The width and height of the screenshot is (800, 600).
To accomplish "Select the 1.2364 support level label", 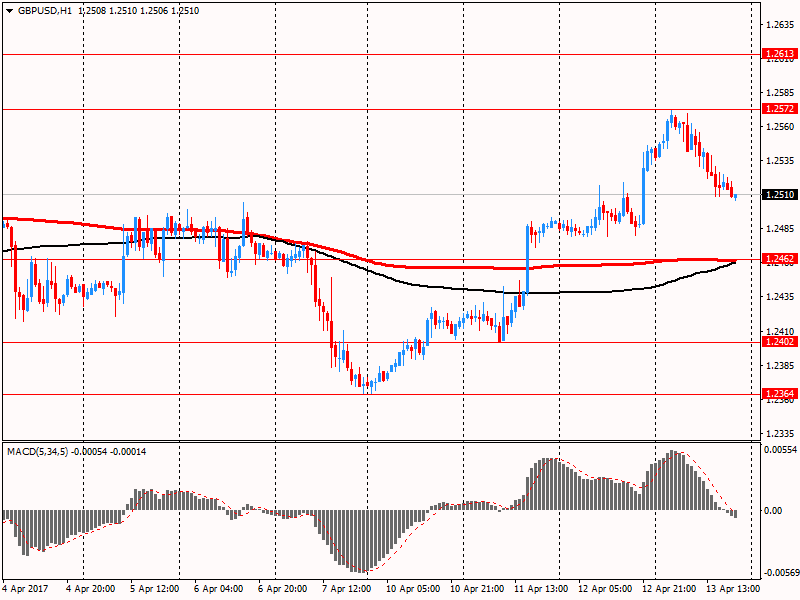I will point(780,394).
